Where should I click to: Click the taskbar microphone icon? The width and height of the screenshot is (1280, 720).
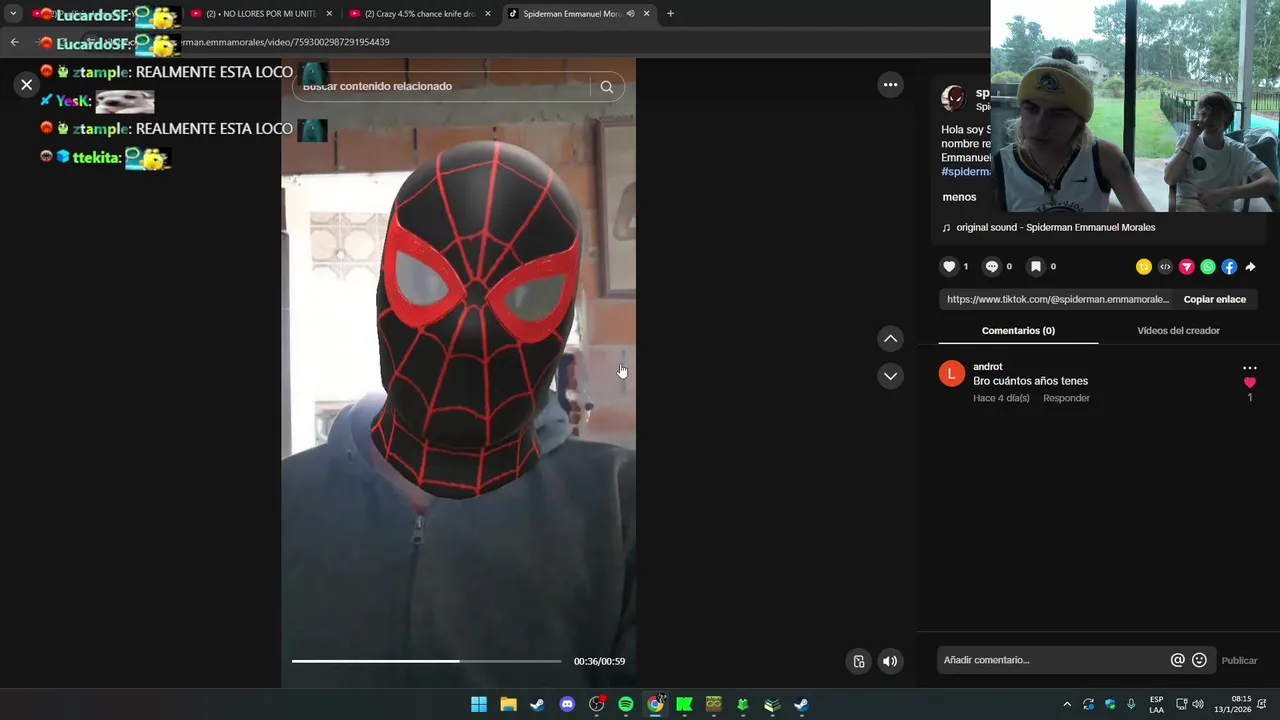[x=1131, y=705]
